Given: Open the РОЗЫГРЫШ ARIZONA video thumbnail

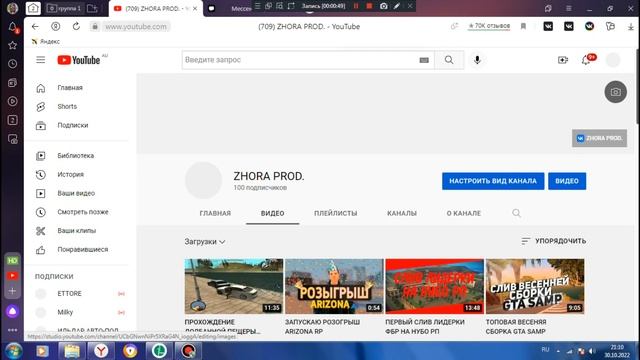Looking at the screenshot, I should tap(334, 286).
